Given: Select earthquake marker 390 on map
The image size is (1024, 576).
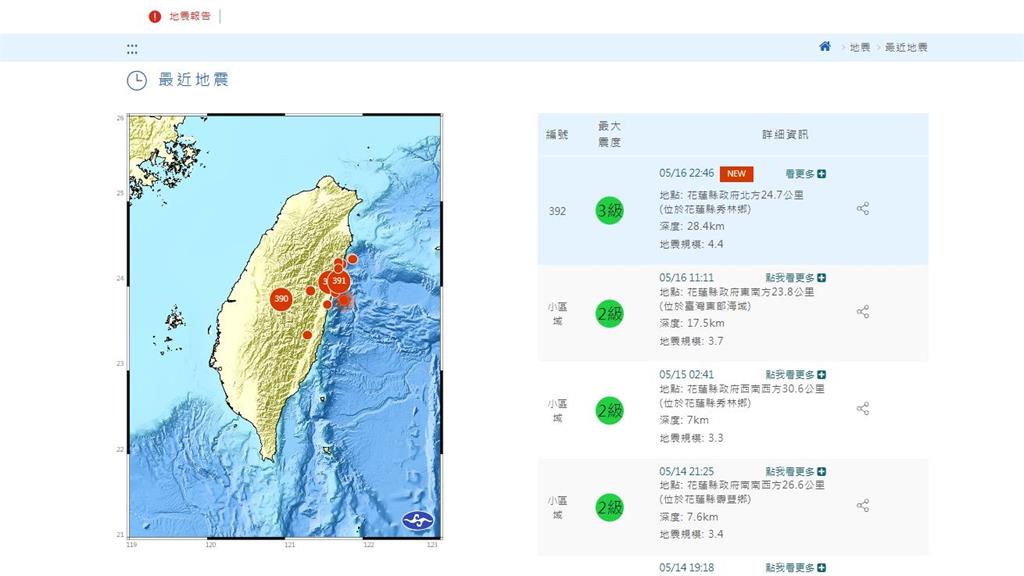Looking at the screenshot, I should (x=281, y=298).
